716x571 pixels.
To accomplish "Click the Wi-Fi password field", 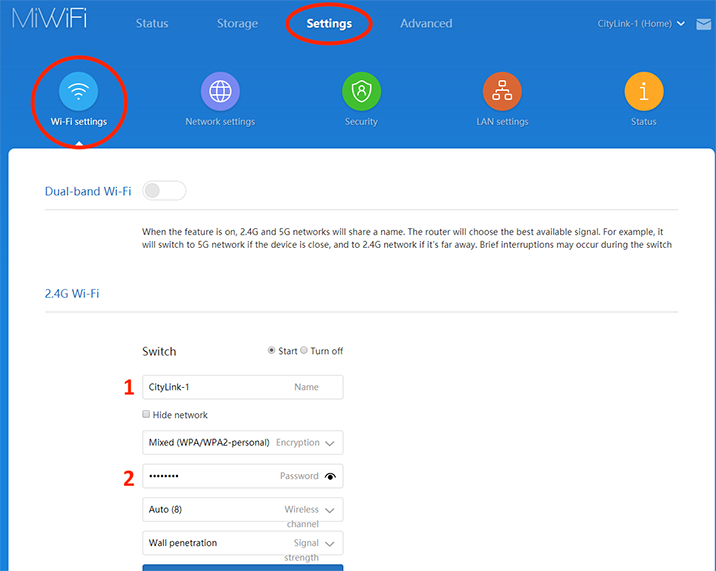I will [x=242, y=476].
